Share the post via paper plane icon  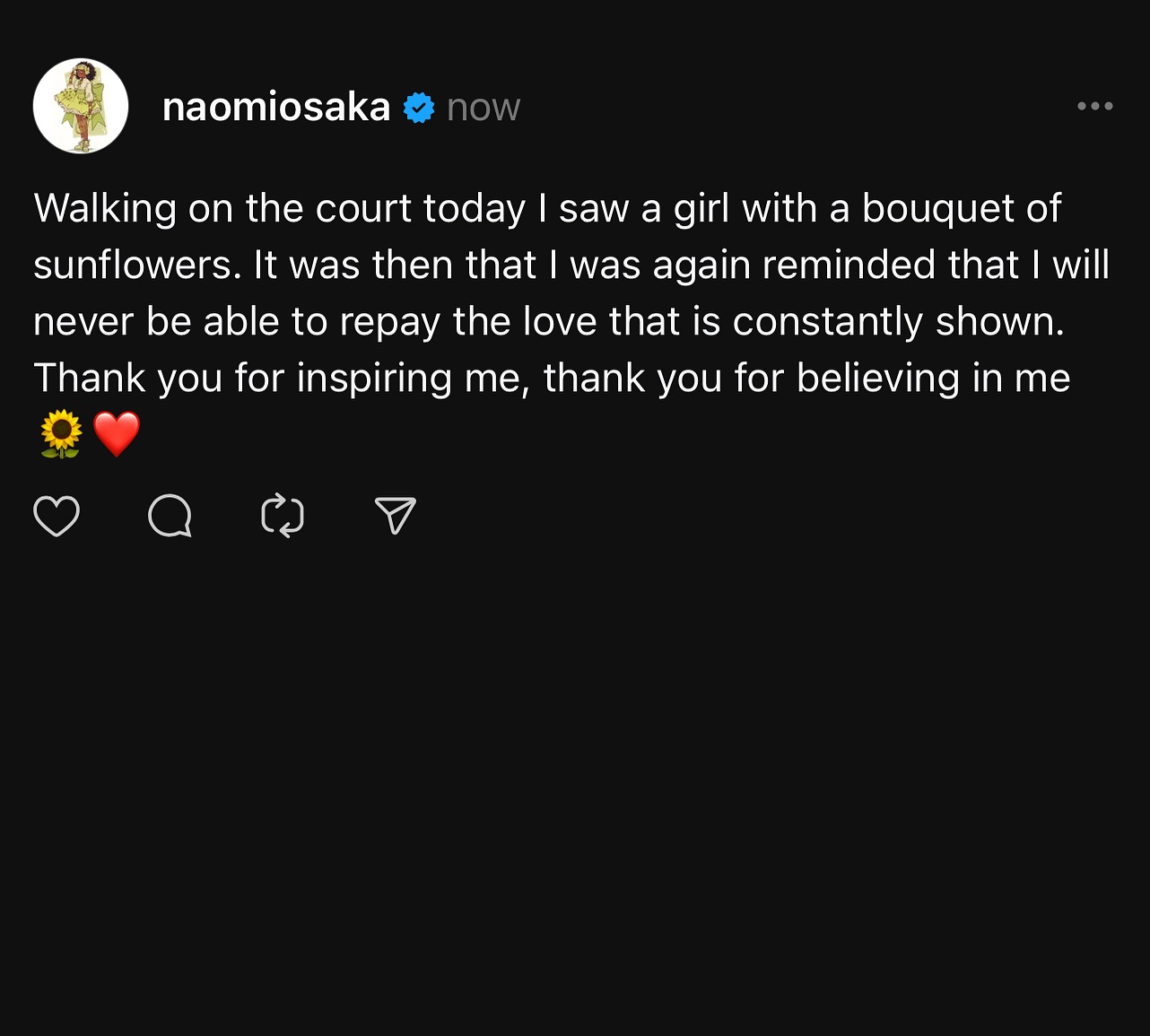point(395,516)
